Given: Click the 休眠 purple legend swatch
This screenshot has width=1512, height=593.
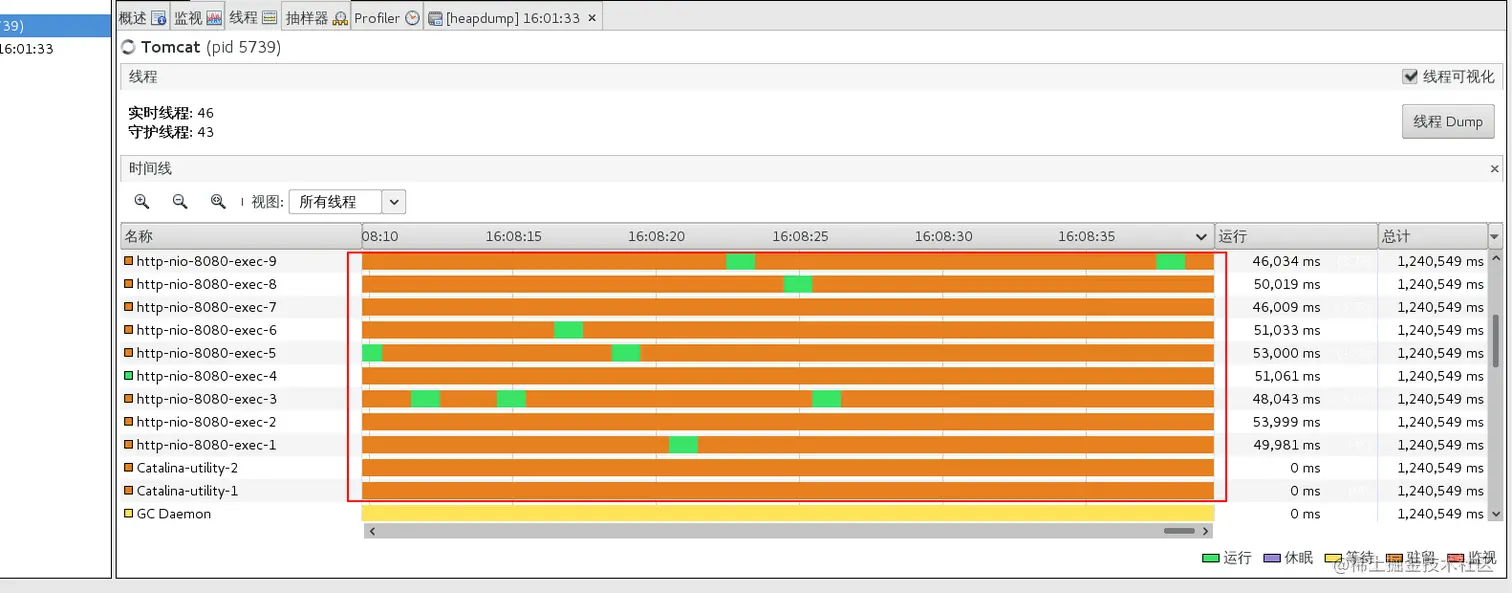Looking at the screenshot, I should tap(1273, 558).
